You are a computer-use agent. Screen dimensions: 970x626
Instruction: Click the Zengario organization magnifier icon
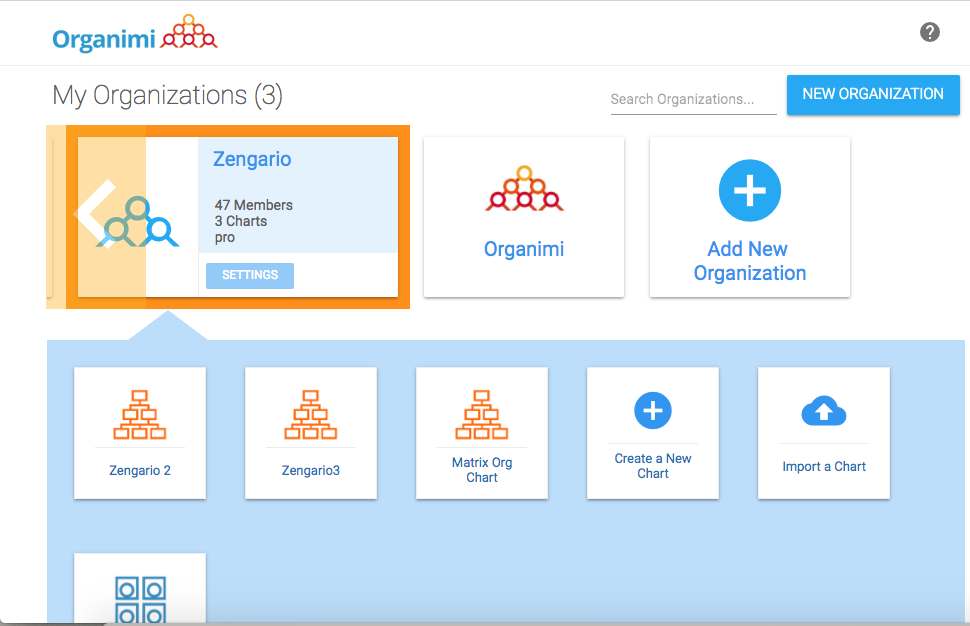138,223
